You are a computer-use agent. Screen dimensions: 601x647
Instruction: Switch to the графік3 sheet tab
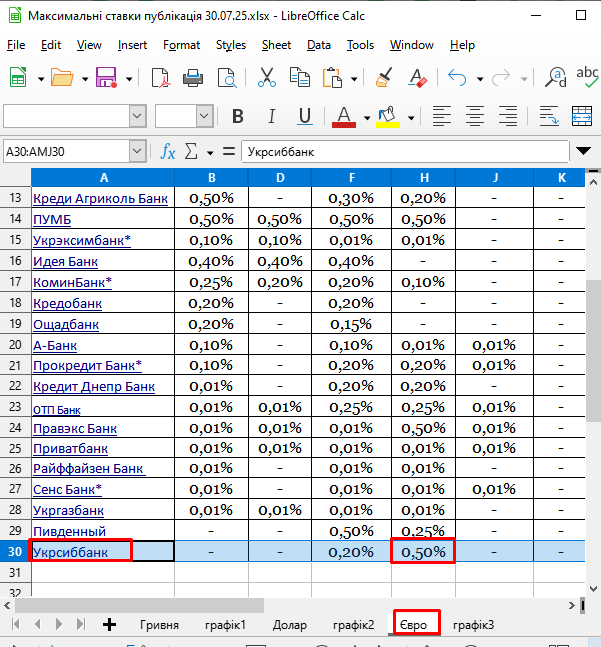tap(473, 625)
